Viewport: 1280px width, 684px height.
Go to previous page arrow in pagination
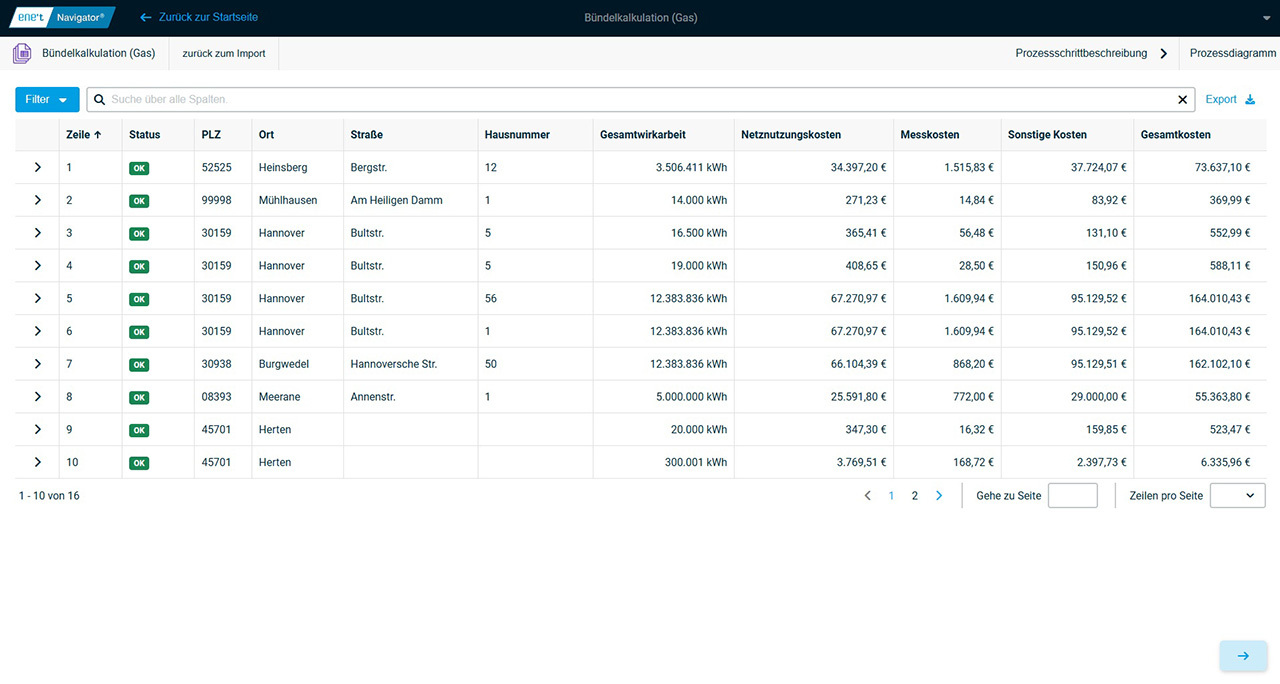click(867, 496)
